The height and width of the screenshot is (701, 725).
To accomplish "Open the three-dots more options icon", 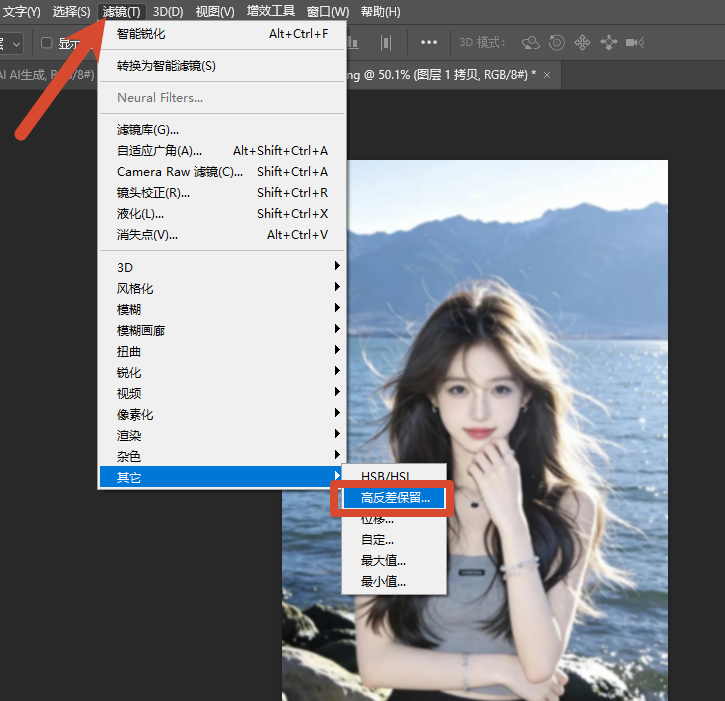I will pyautogui.click(x=429, y=43).
